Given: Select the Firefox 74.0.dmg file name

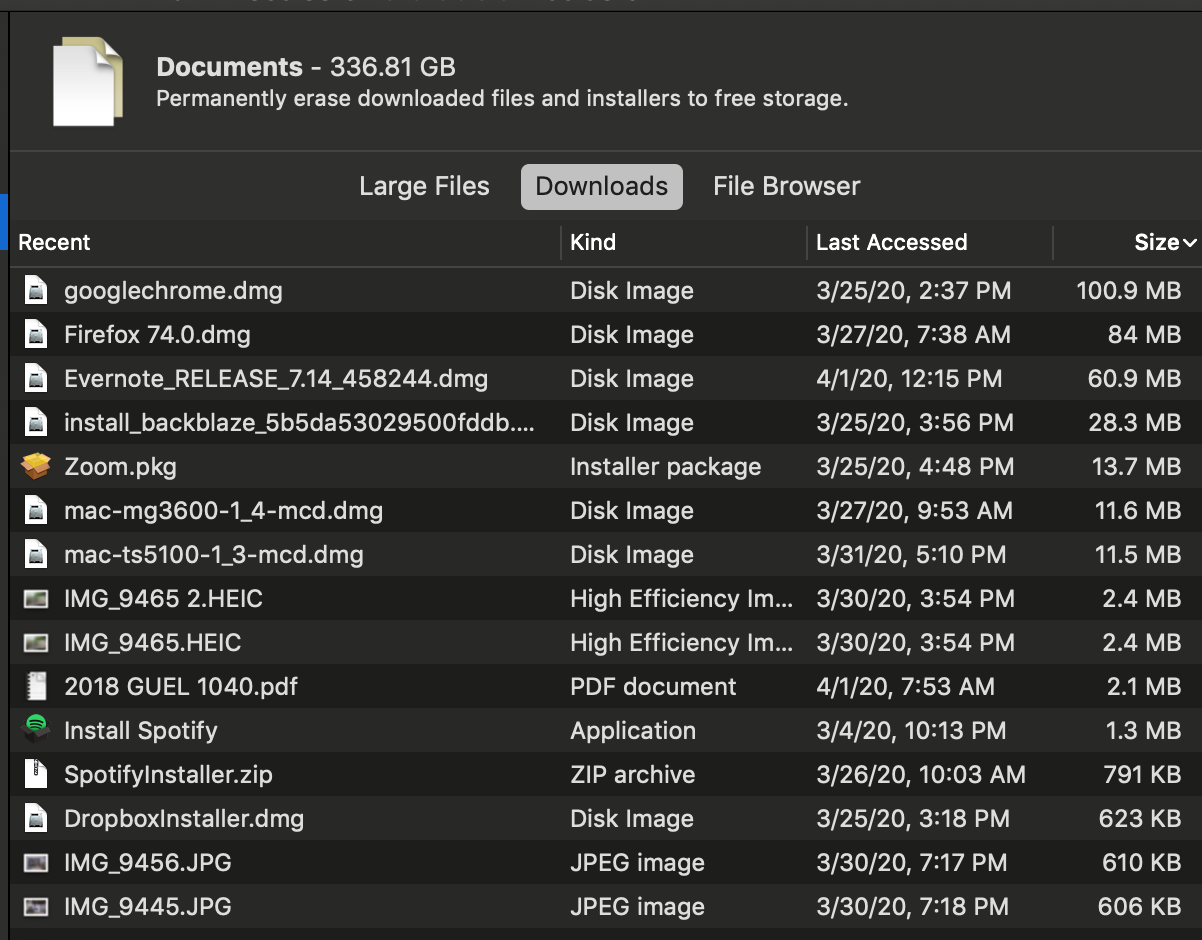Looking at the screenshot, I should tap(157, 335).
